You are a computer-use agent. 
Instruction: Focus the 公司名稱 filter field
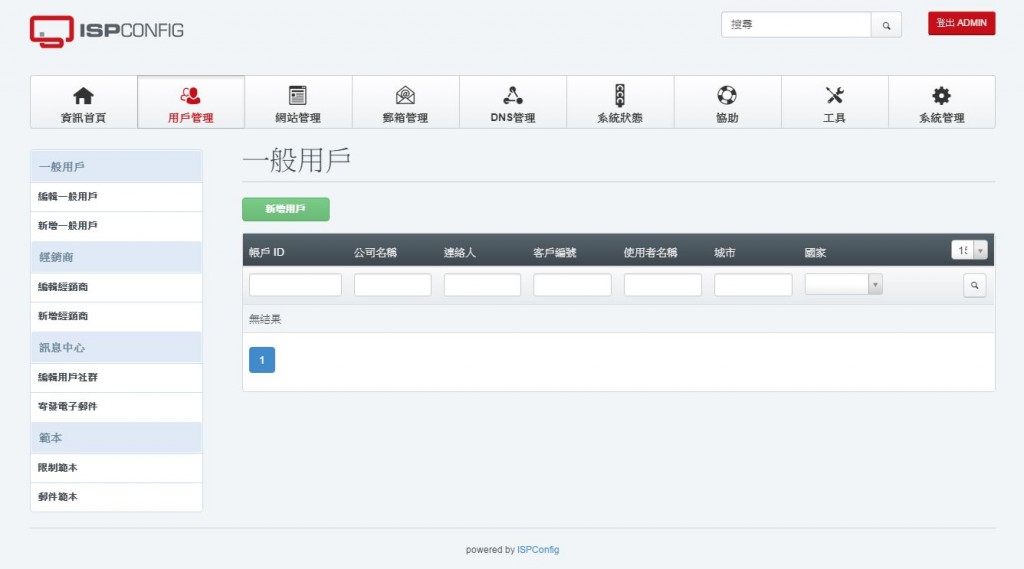pyautogui.click(x=392, y=285)
